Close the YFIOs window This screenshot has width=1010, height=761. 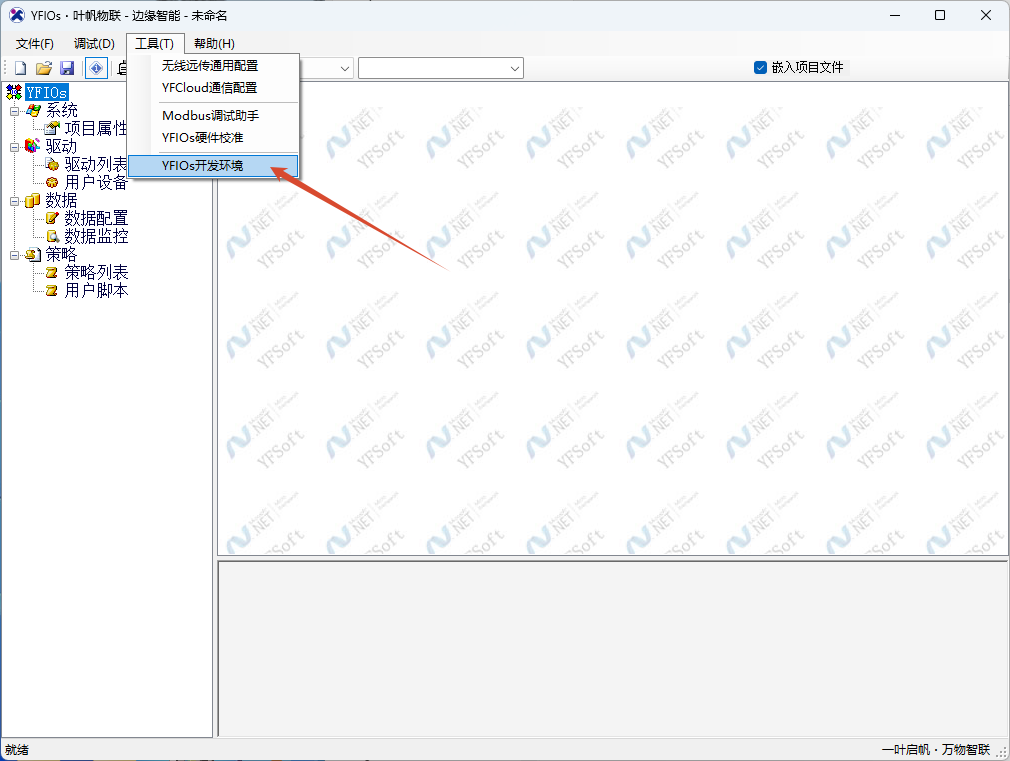pos(986,15)
